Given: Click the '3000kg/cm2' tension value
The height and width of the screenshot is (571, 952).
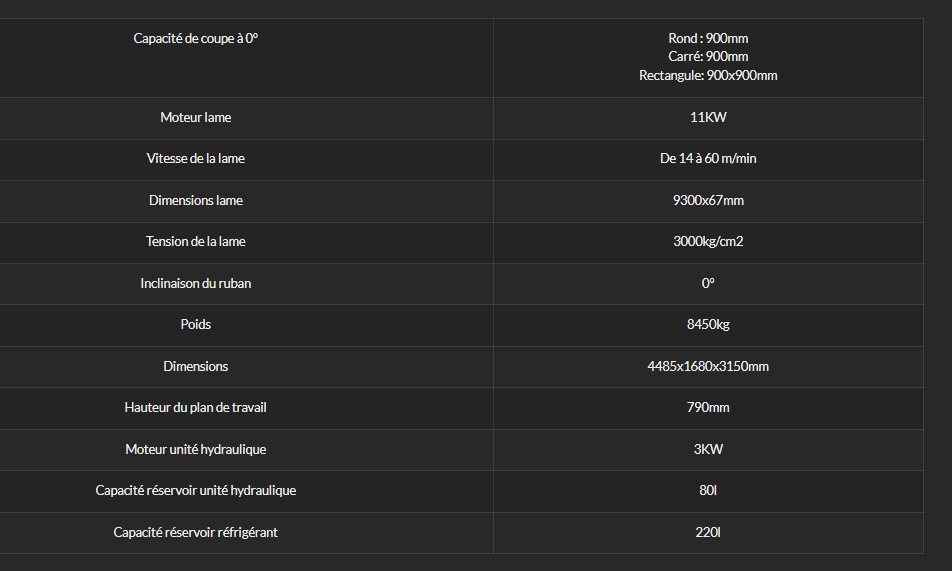Looking at the screenshot, I should [708, 242].
